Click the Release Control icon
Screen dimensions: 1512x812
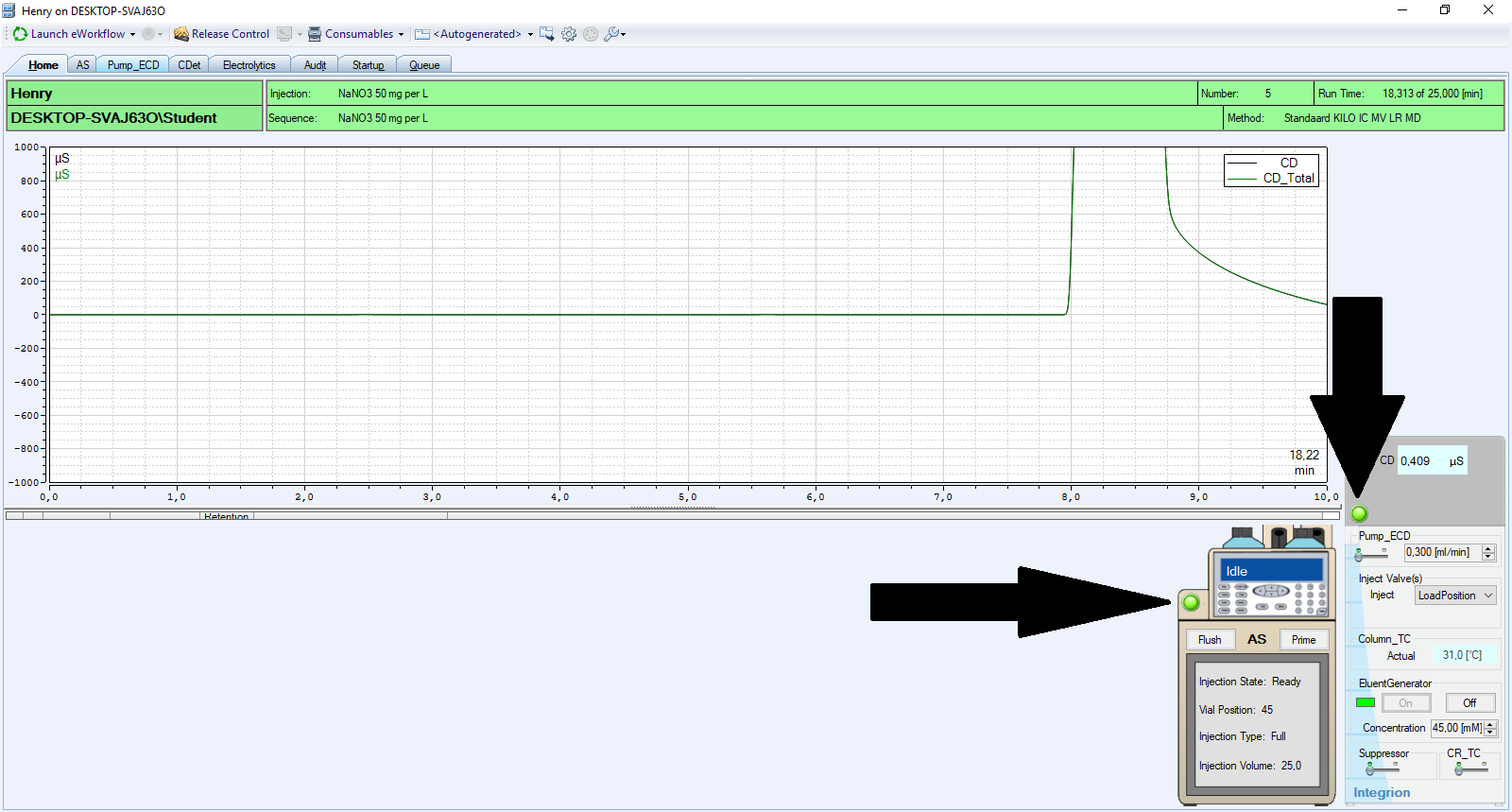tap(181, 34)
